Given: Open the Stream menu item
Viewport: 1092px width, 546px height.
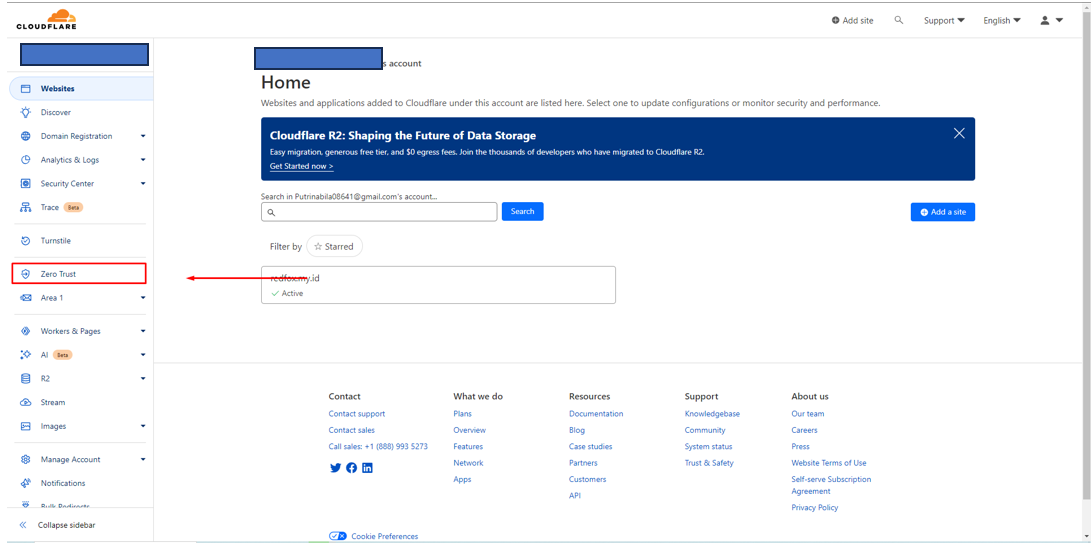Looking at the screenshot, I should tap(79, 402).
